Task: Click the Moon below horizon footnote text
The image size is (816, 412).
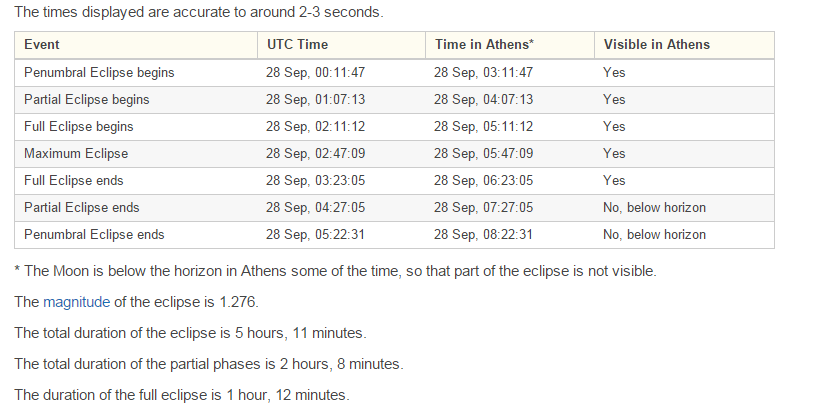Action: pyautogui.click(x=335, y=271)
